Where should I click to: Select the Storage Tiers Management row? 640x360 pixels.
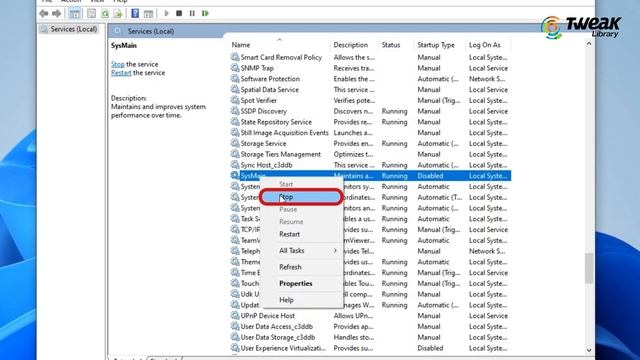click(x=370, y=154)
